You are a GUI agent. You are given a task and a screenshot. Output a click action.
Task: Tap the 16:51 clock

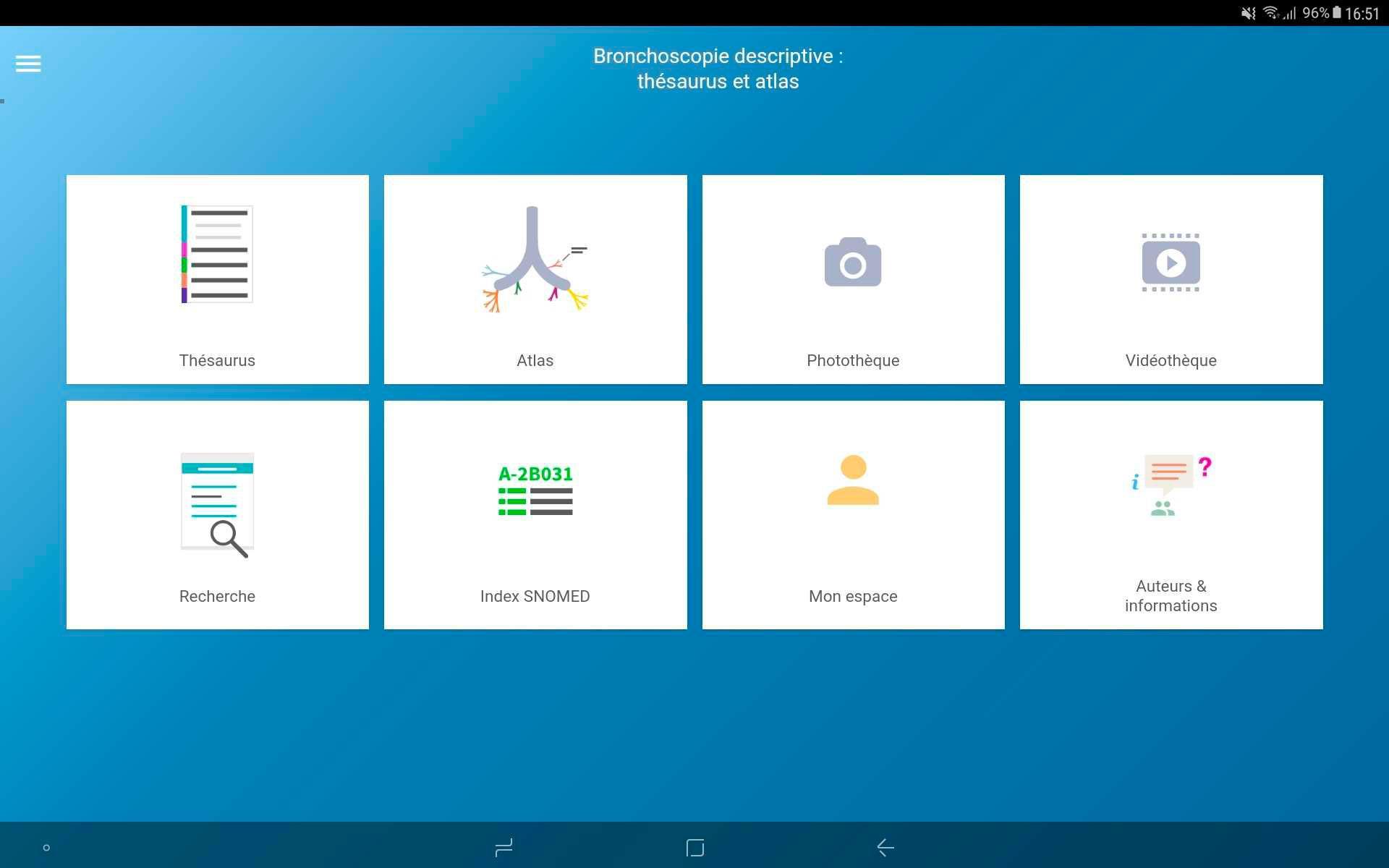point(1362,14)
